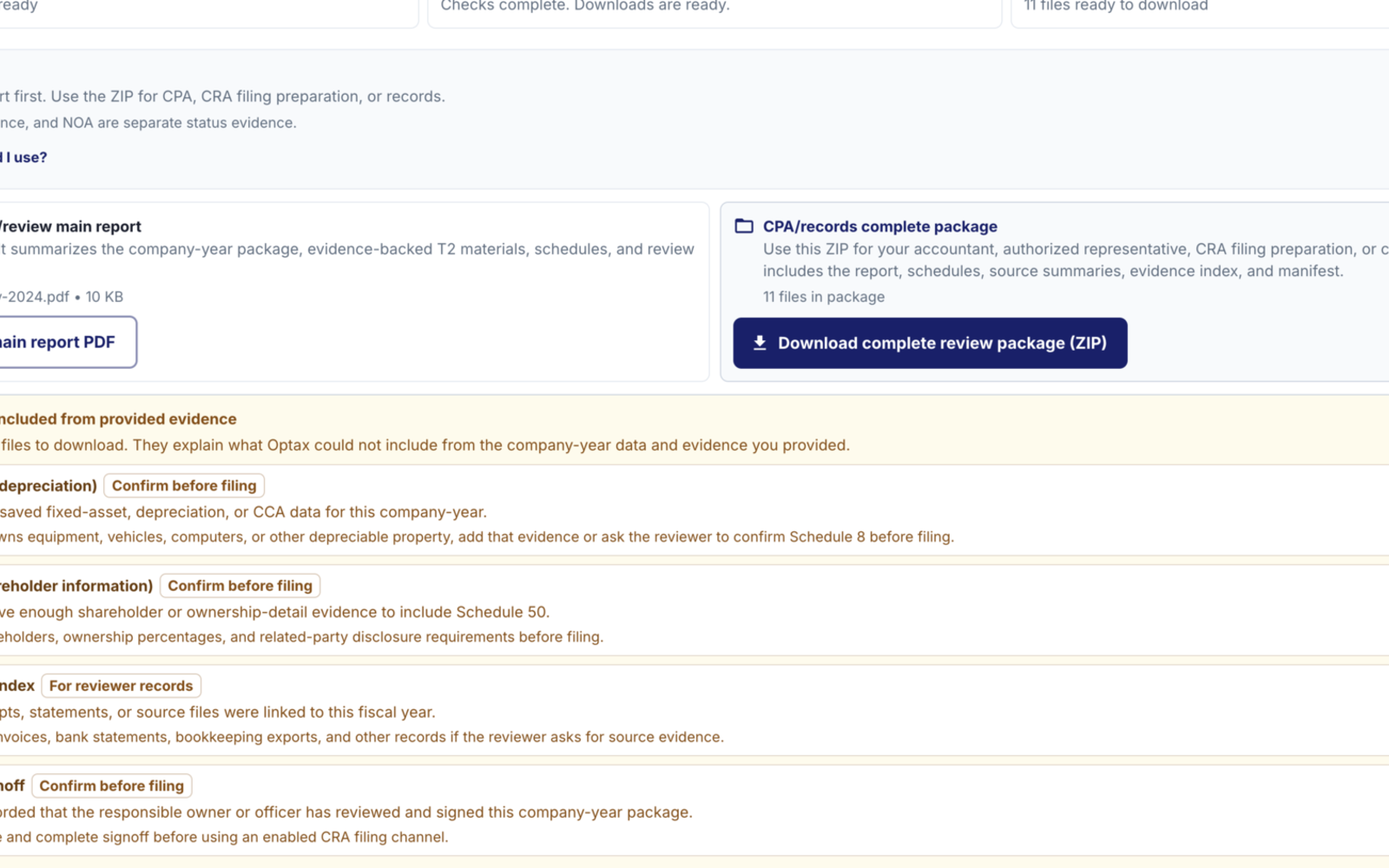This screenshot has width=1389, height=868.
Task: Download complete review package (ZIP)
Action: click(930, 343)
